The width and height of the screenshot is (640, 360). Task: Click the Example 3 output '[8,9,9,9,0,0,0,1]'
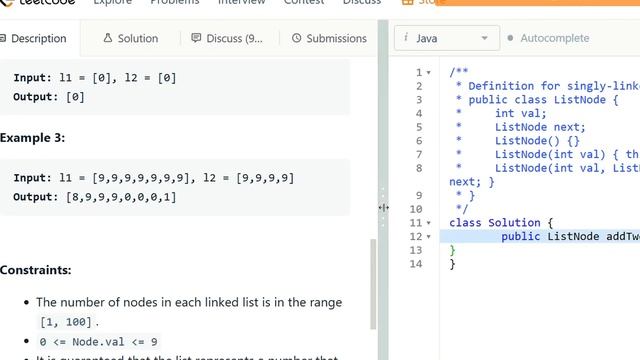click(121, 197)
